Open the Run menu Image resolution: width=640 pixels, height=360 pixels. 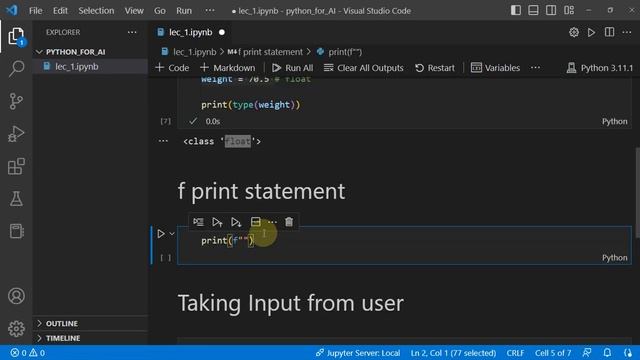click(184, 11)
